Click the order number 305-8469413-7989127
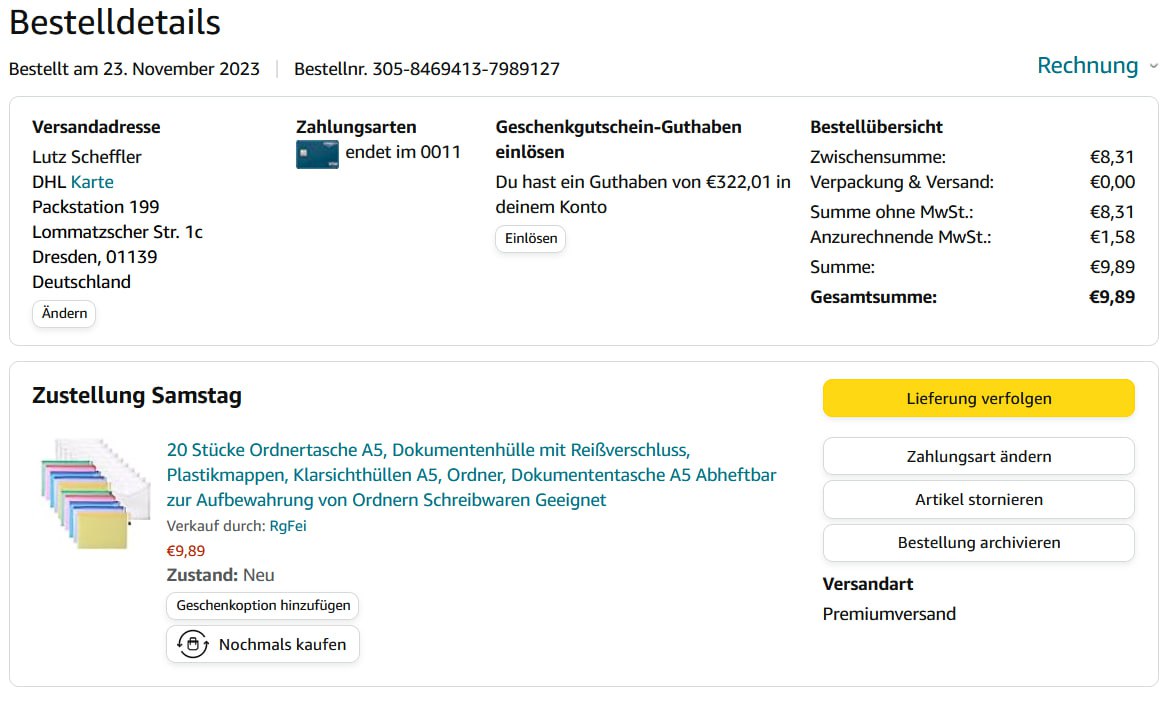The height and width of the screenshot is (703, 1171). [x=466, y=69]
